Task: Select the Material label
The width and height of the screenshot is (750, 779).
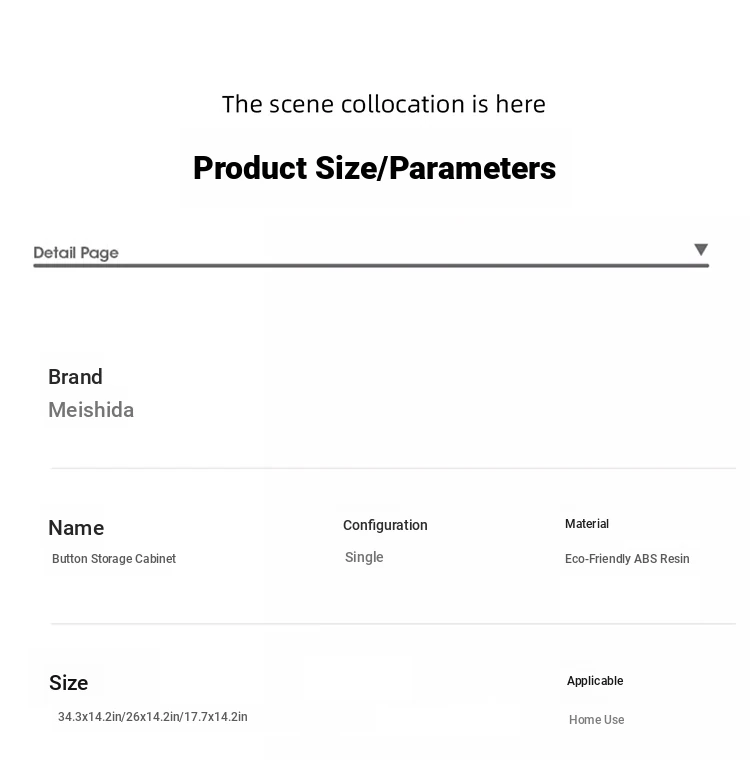Action: point(587,524)
